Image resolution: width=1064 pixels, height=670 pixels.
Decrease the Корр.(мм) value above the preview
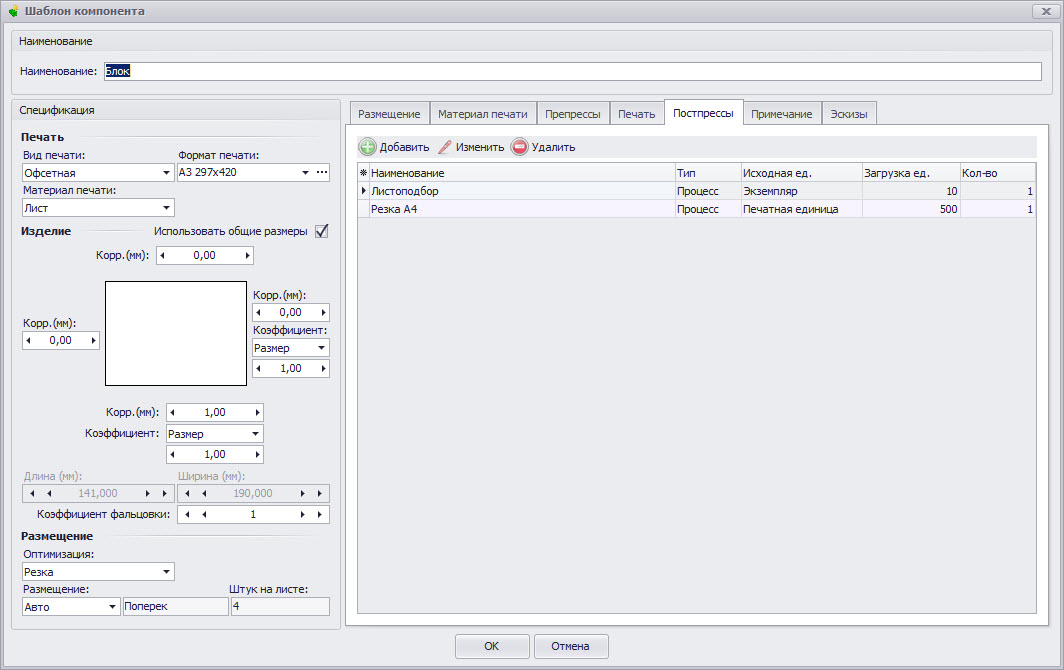tap(162, 256)
